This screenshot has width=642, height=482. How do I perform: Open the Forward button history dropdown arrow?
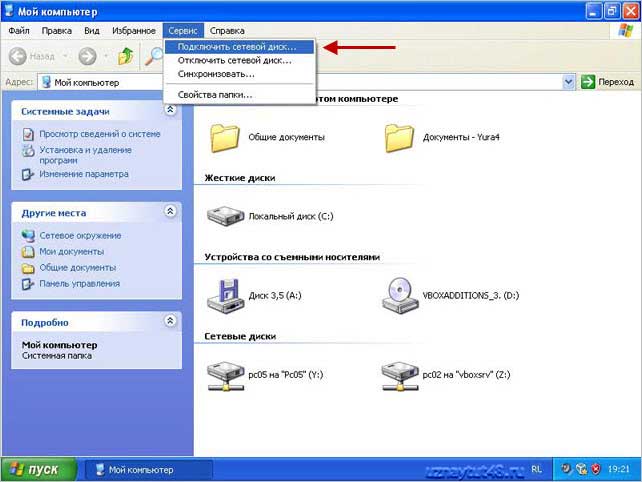[x=106, y=56]
